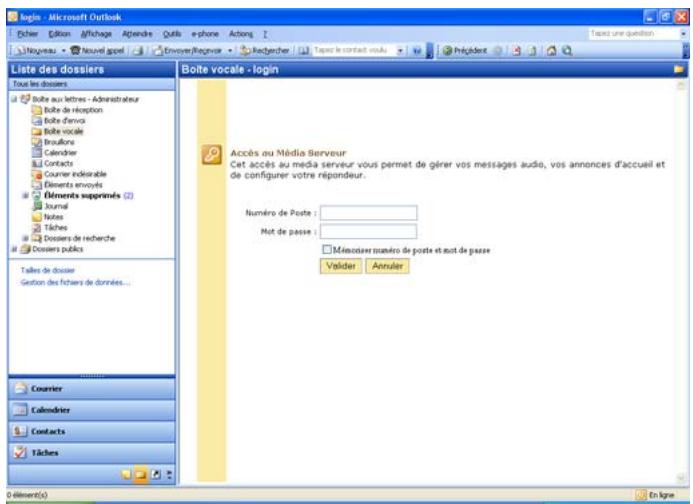The height and width of the screenshot is (504, 693).
Task: Open the Fichier menu
Action: coord(27,34)
